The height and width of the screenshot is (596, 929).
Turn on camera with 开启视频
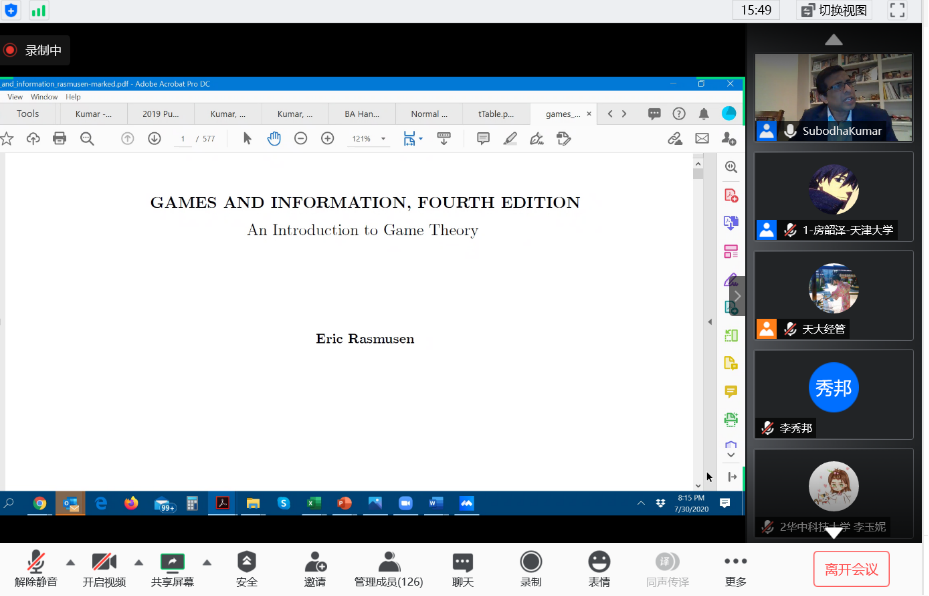coord(104,563)
